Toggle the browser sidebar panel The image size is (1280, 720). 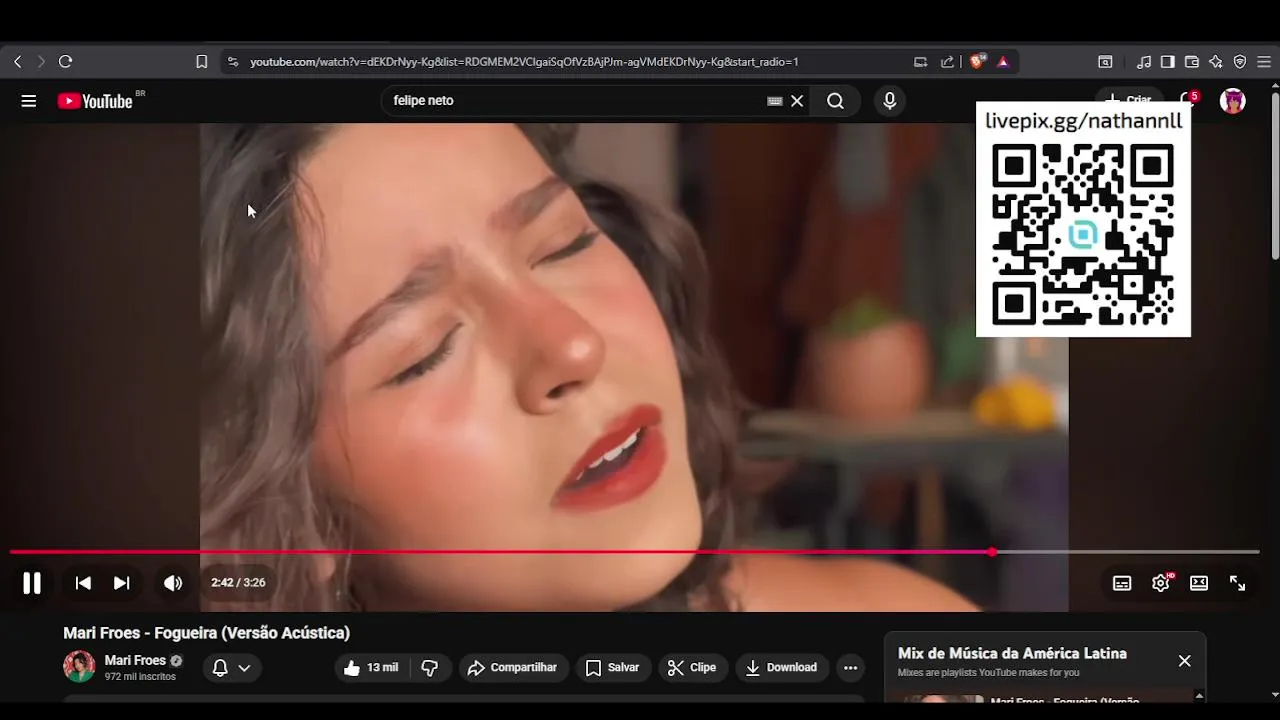[x=1167, y=62]
